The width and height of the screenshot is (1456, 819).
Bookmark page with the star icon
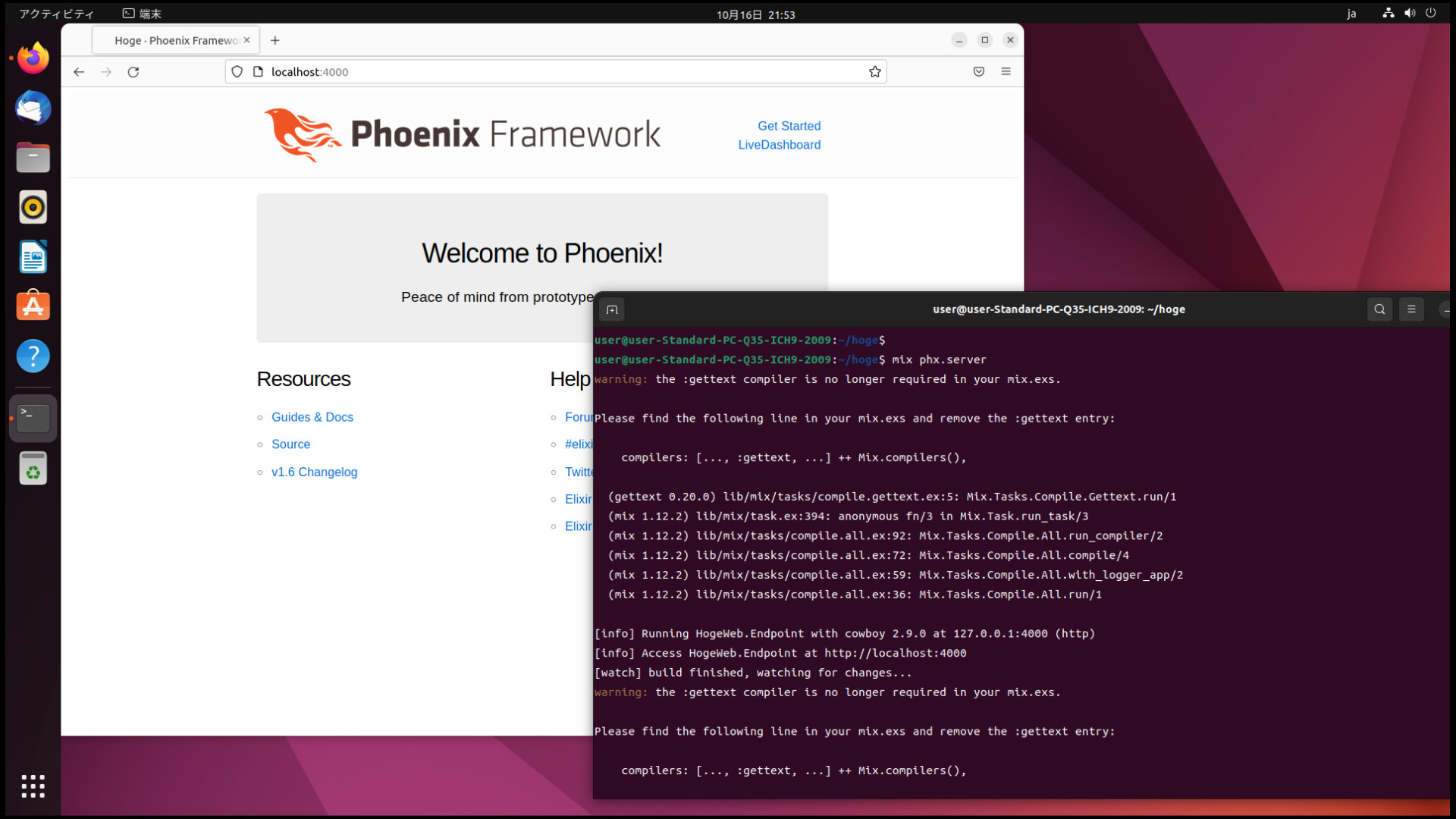pos(875,72)
